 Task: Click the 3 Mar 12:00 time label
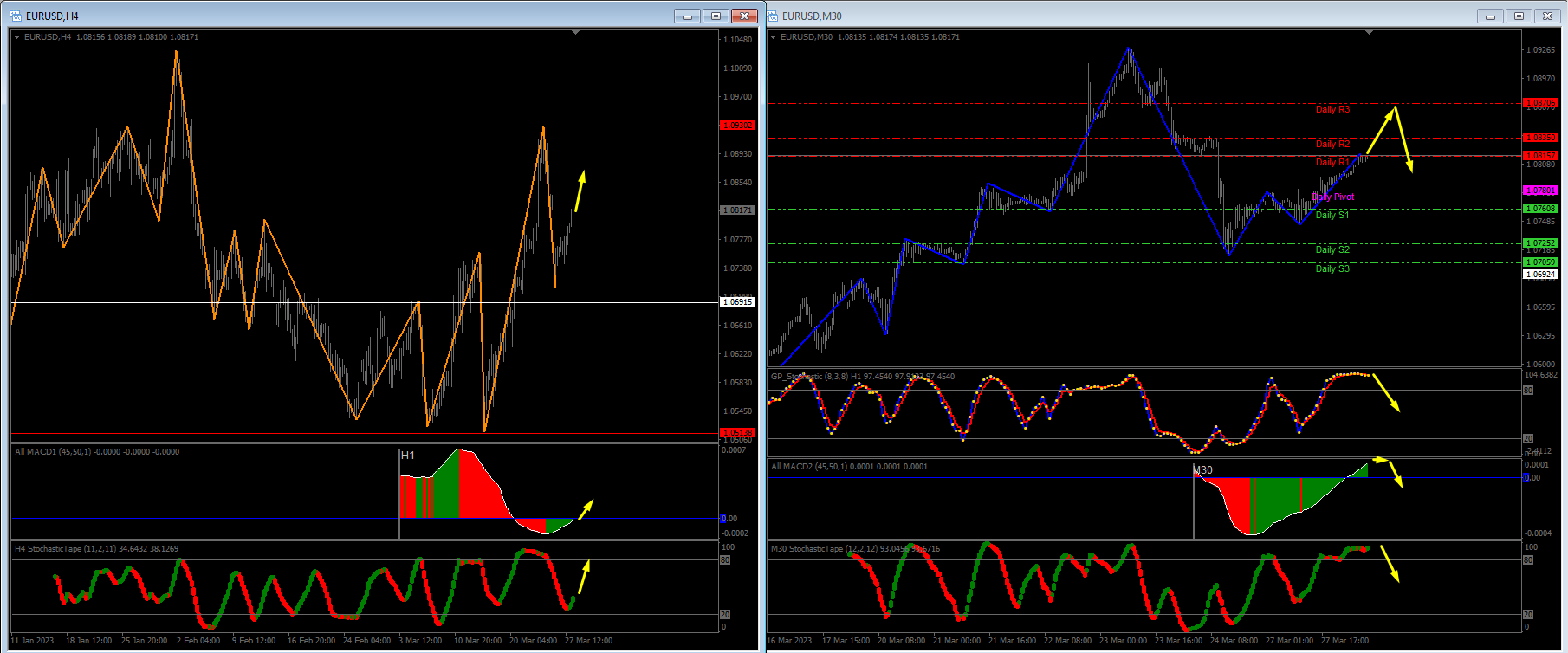point(420,641)
